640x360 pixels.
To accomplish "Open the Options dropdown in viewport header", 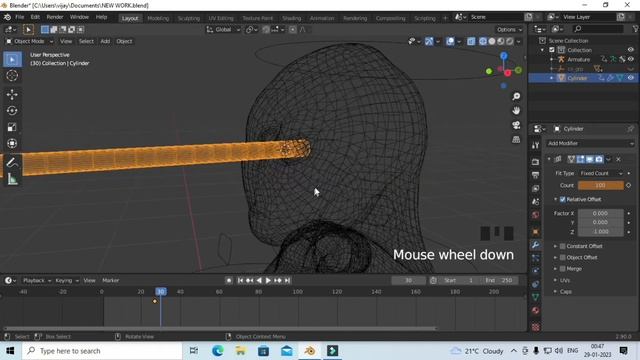I will 509,29.
